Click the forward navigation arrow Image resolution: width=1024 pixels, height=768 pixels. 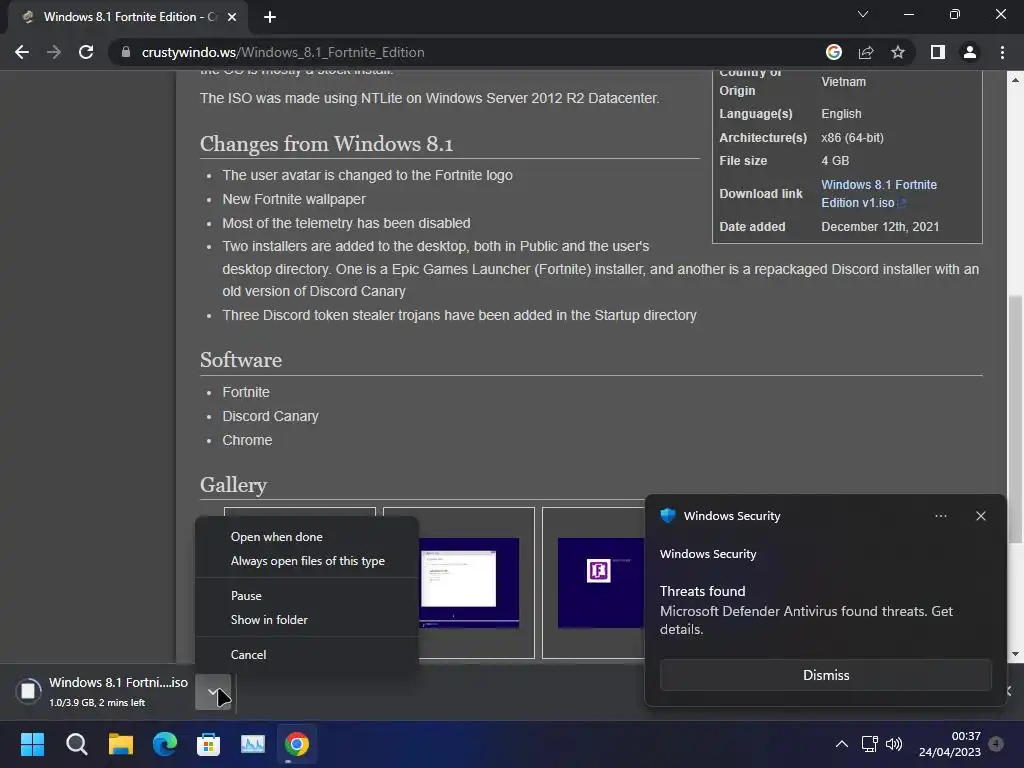54,52
